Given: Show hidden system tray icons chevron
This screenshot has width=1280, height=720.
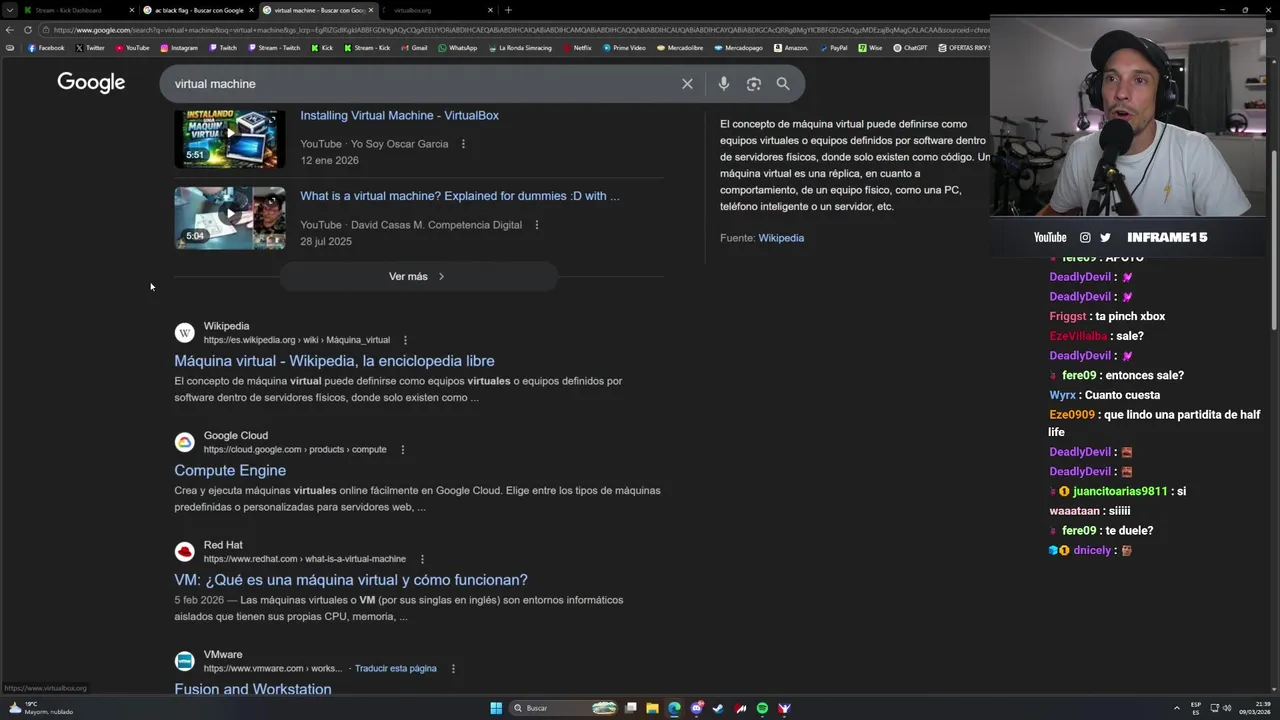Looking at the screenshot, I should pos(1176,708).
